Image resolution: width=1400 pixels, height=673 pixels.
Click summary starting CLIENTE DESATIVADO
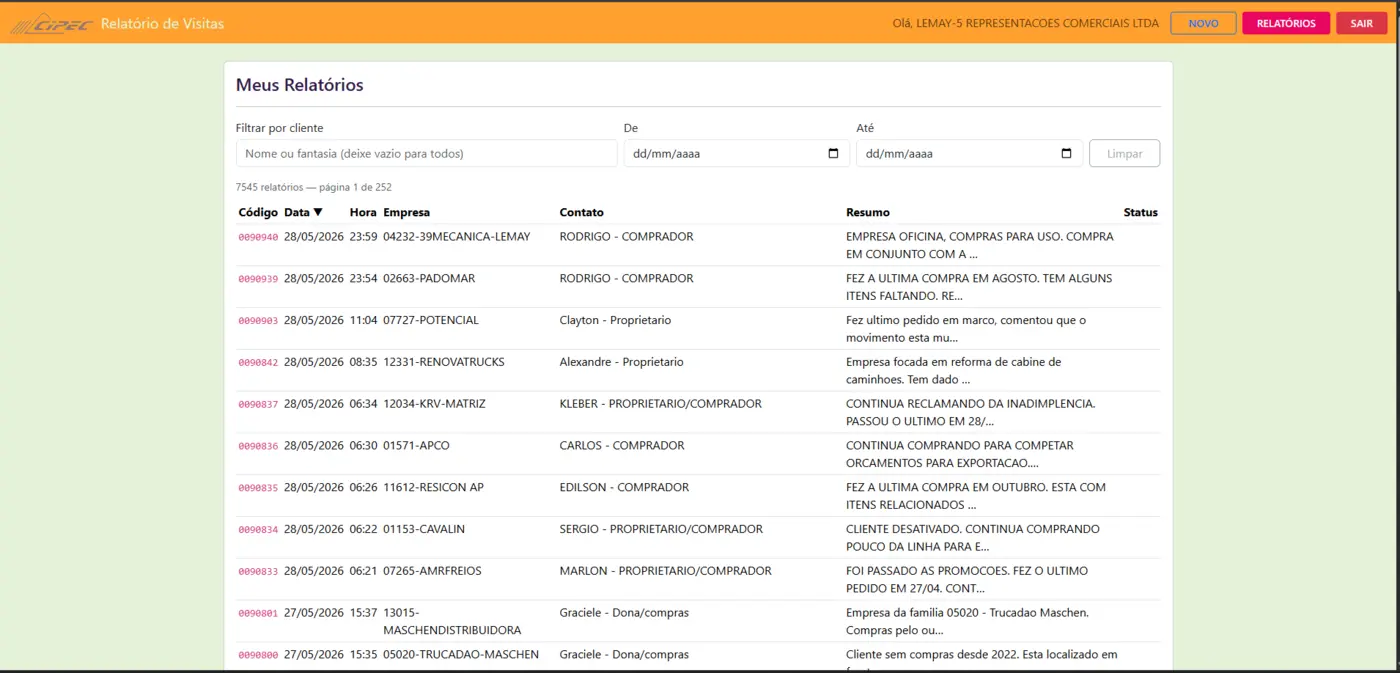pyautogui.click(x=973, y=537)
